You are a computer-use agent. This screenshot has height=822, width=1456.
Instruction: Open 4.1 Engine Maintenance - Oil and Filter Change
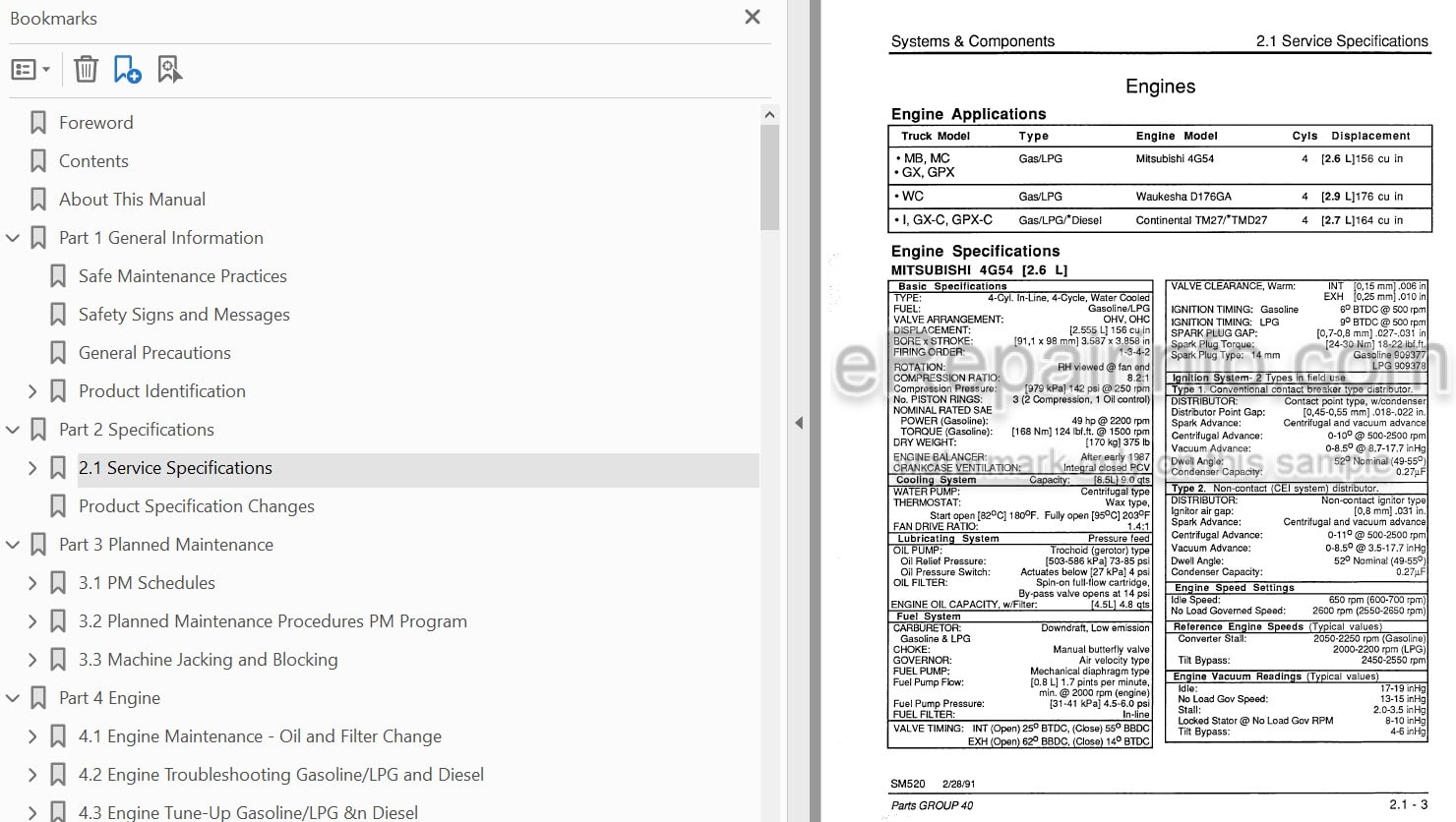point(260,736)
